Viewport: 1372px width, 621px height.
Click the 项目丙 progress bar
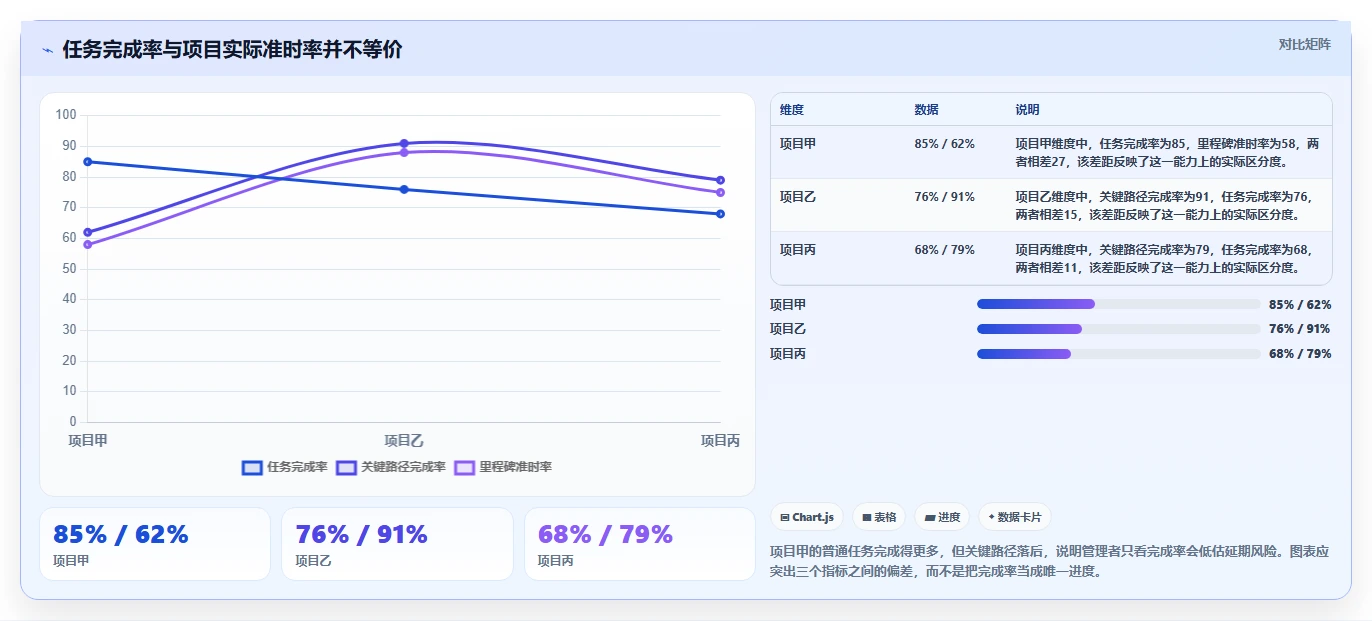tap(1118, 354)
